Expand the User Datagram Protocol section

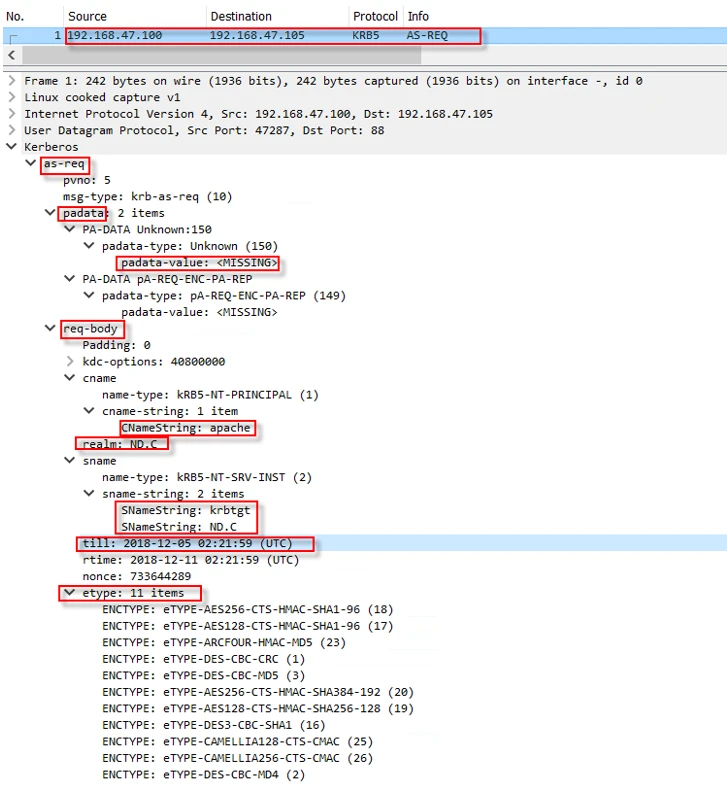11,130
